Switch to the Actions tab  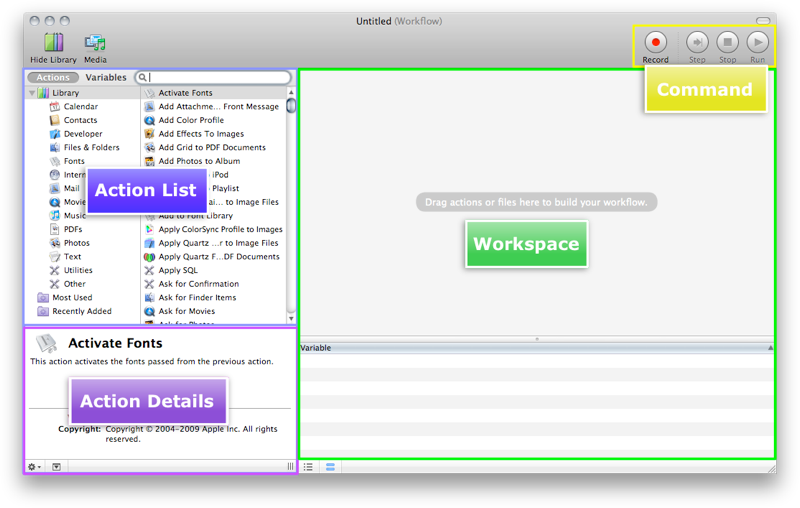(x=53, y=78)
